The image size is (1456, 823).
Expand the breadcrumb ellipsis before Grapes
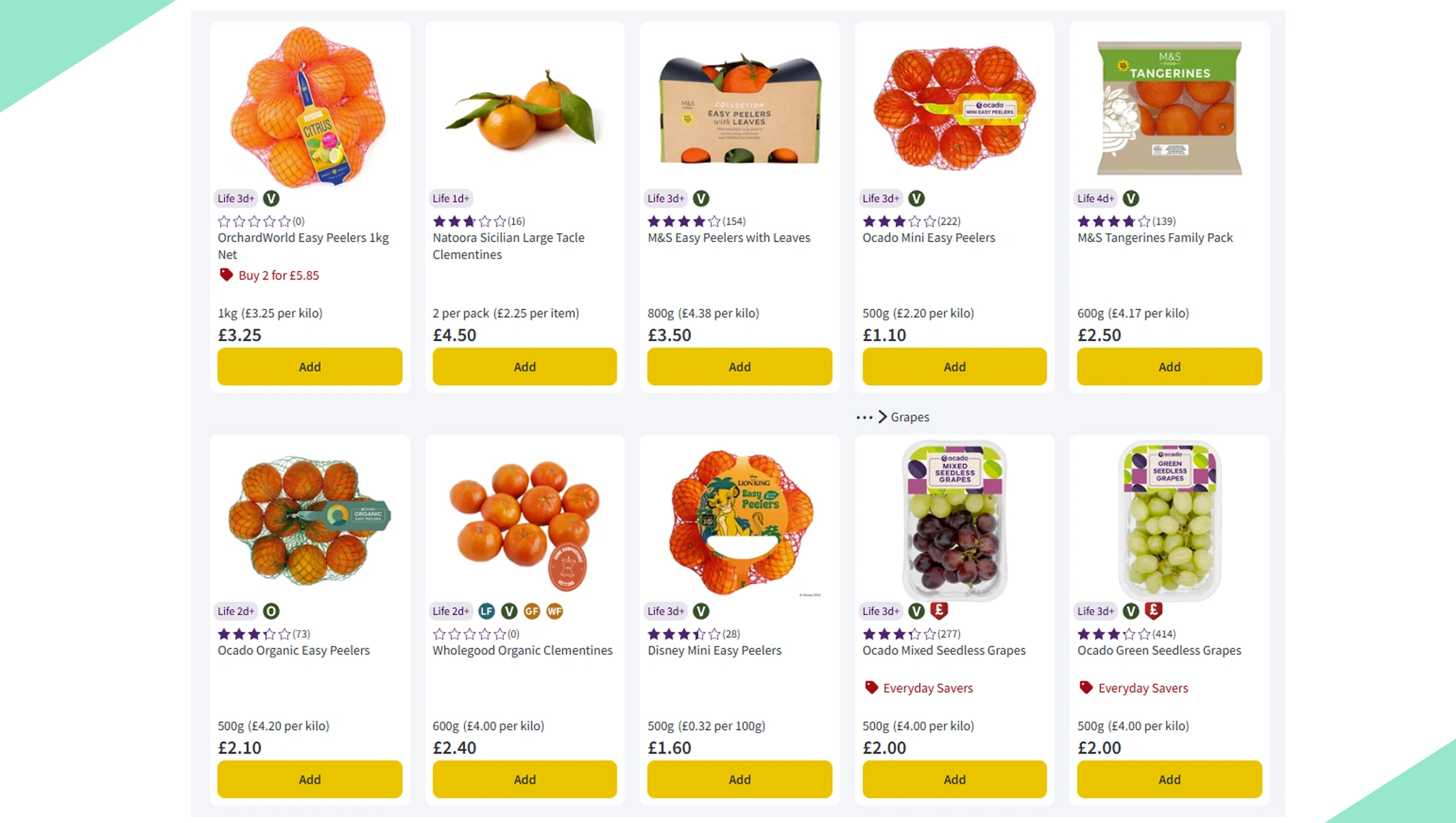pyautogui.click(x=864, y=417)
